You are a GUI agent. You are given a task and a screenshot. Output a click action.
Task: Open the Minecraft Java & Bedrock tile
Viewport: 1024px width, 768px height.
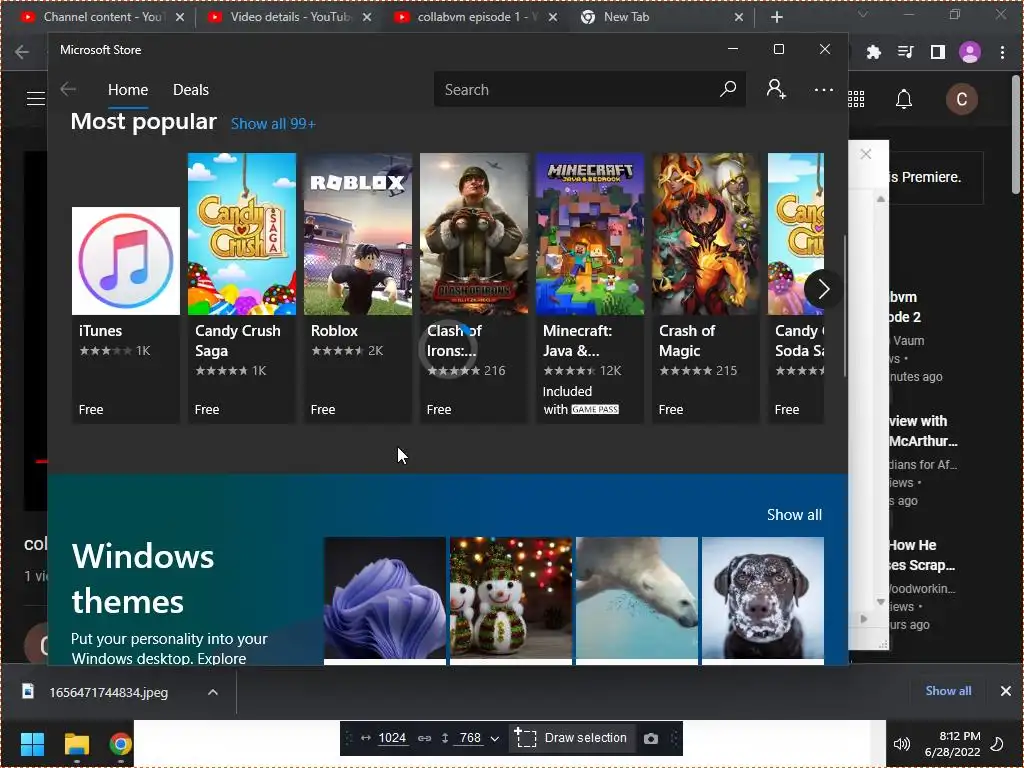coord(590,288)
